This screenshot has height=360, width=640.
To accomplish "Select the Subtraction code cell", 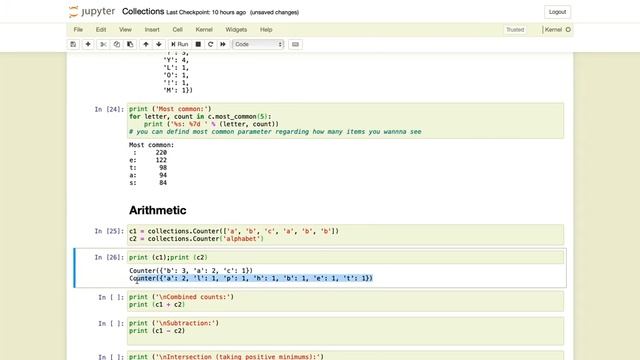I will tap(345, 331).
